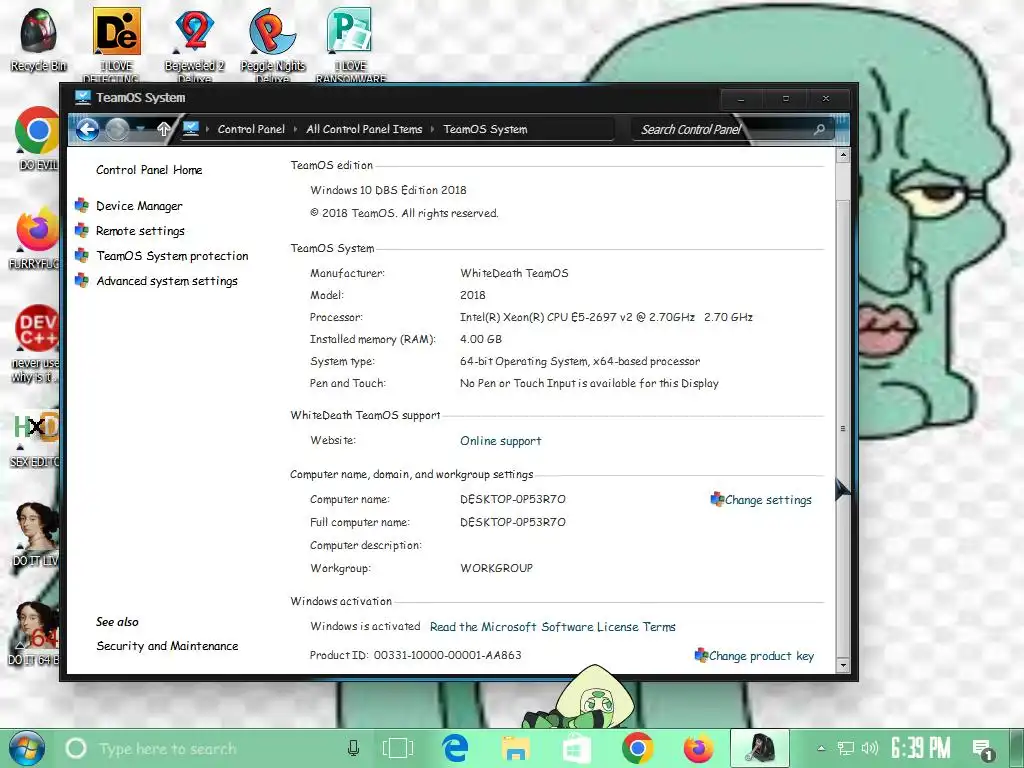This screenshot has height=768, width=1024.
Task: Select TeamOS System breadcrumb item
Action: tap(485, 129)
